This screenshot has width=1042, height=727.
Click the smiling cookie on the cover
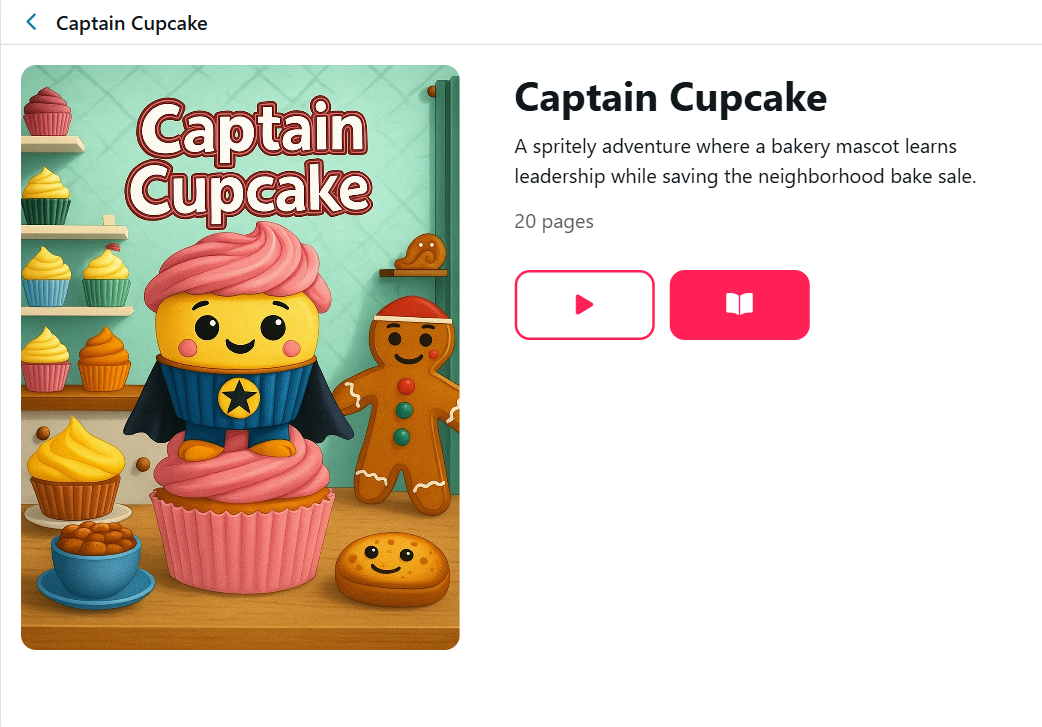(x=392, y=567)
